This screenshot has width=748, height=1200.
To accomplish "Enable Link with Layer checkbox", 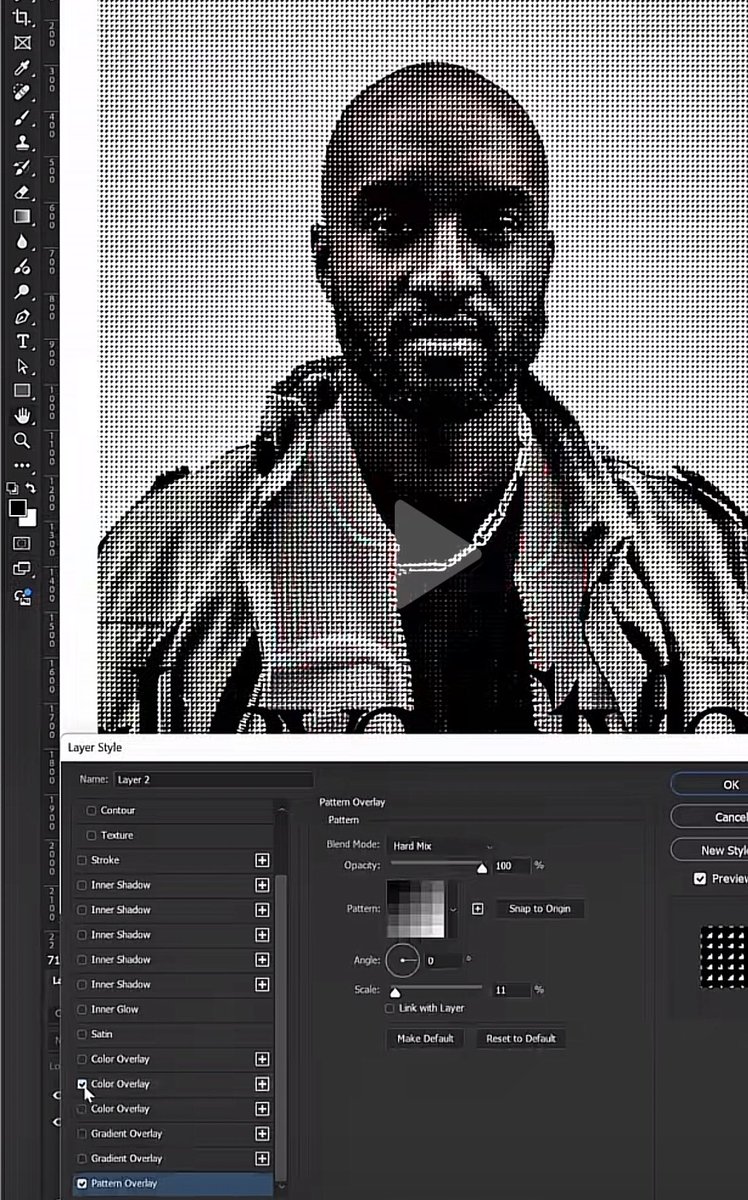I will tap(390, 1009).
